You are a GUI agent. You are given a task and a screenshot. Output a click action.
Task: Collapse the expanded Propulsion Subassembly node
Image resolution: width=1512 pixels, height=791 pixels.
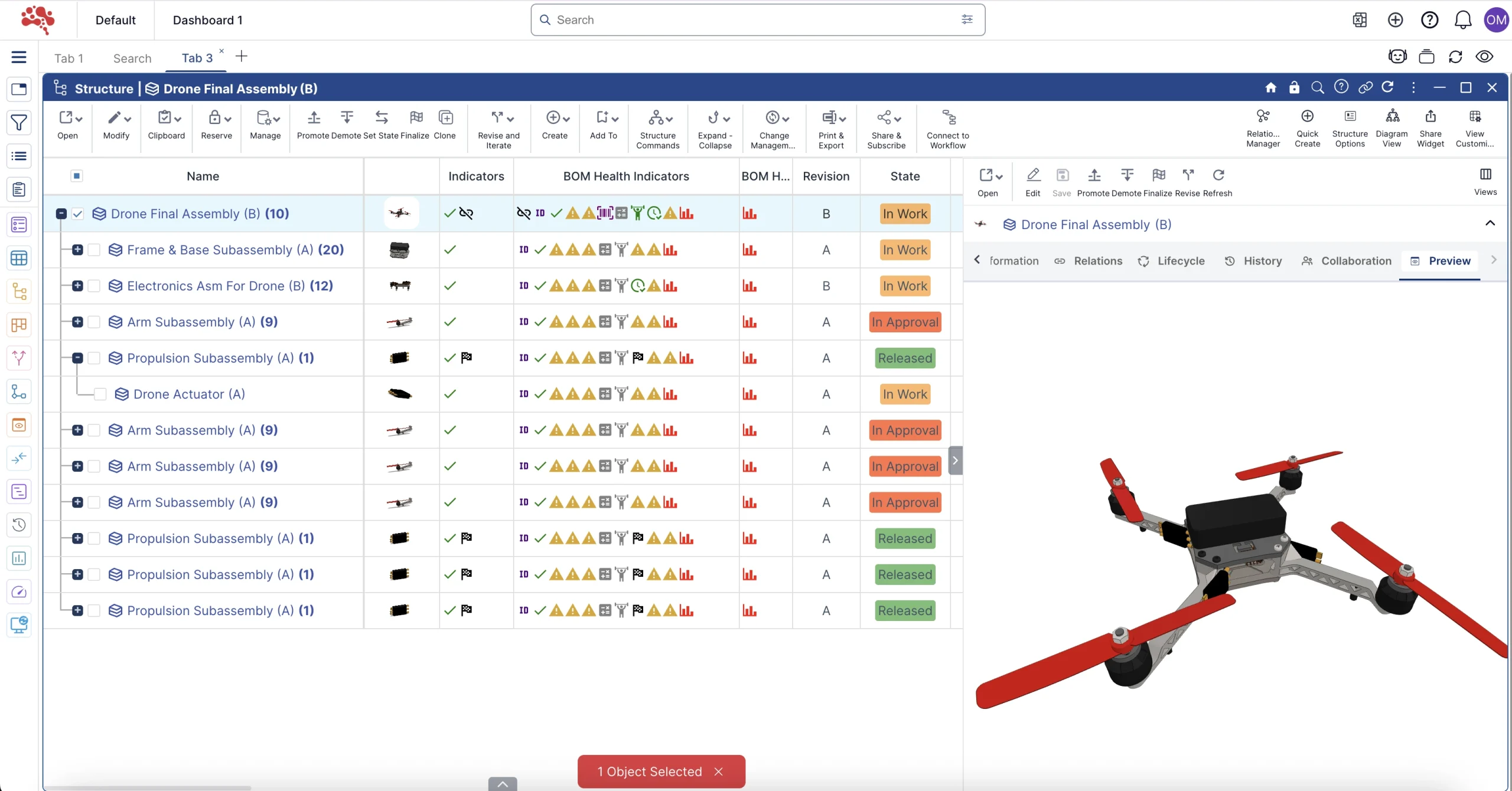77,358
